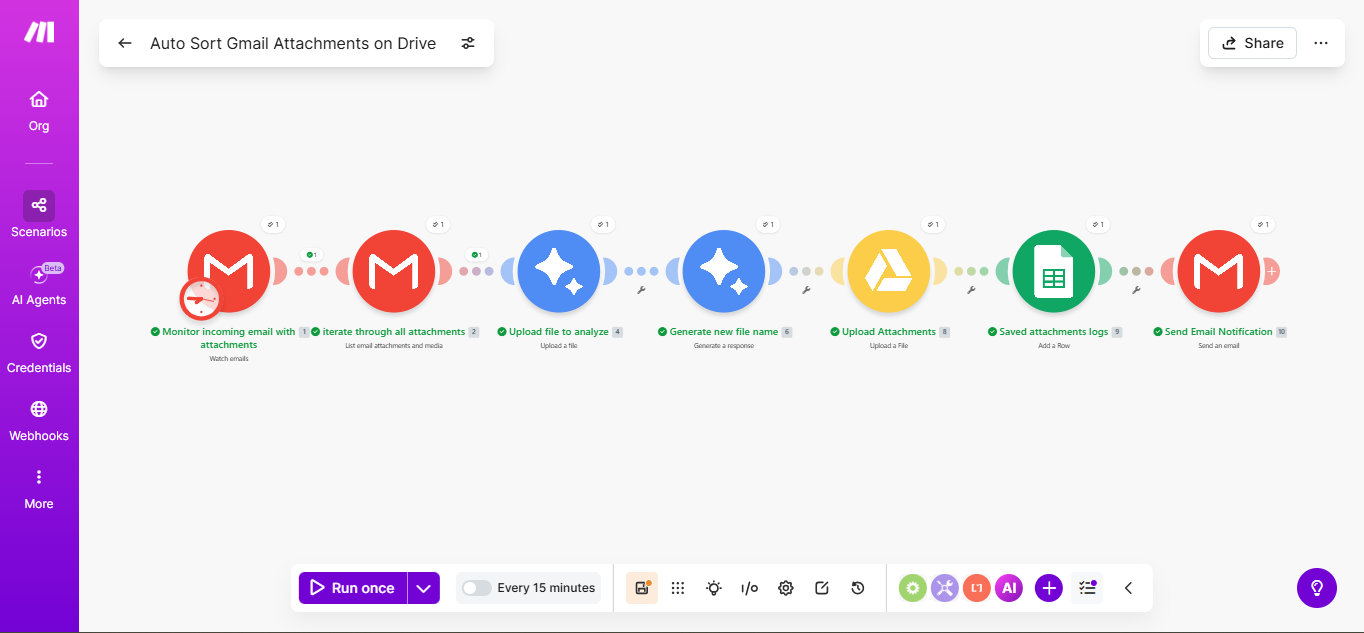Click the Send an email subtitle text
Viewport: 1364px width, 633px height.
click(x=1218, y=346)
